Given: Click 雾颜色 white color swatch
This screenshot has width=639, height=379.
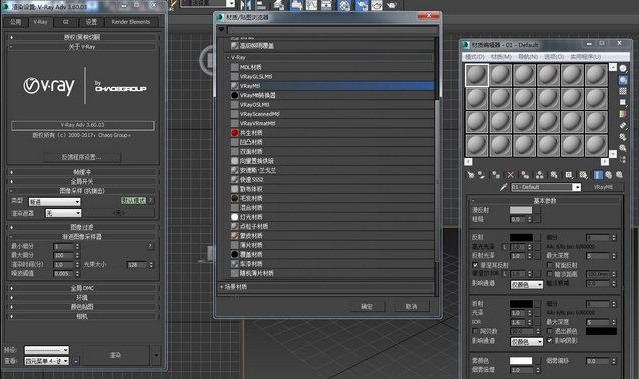Looking at the screenshot, I should pos(521,361).
